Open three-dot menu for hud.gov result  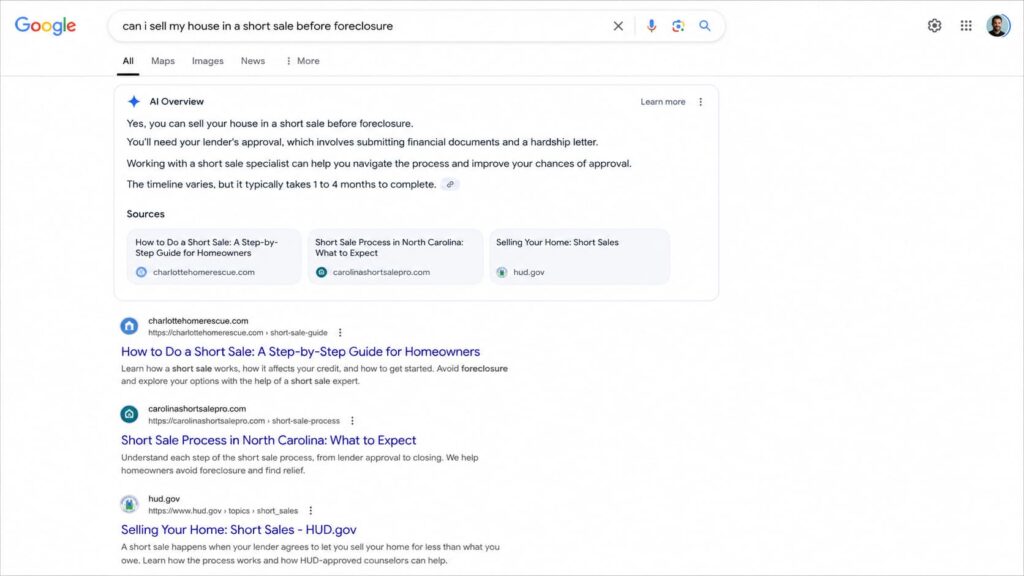coord(310,511)
